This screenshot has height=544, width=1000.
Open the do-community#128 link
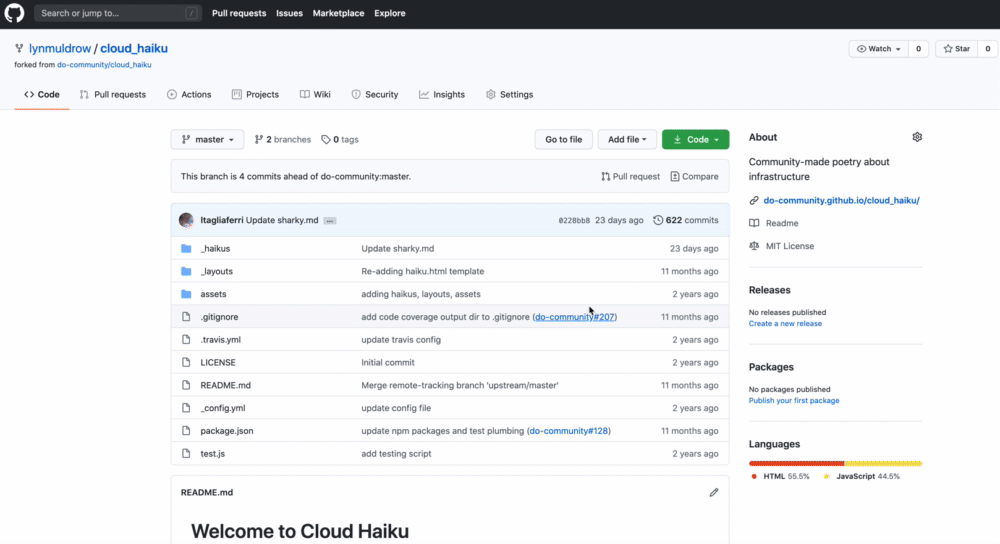click(x=569, y=430)
